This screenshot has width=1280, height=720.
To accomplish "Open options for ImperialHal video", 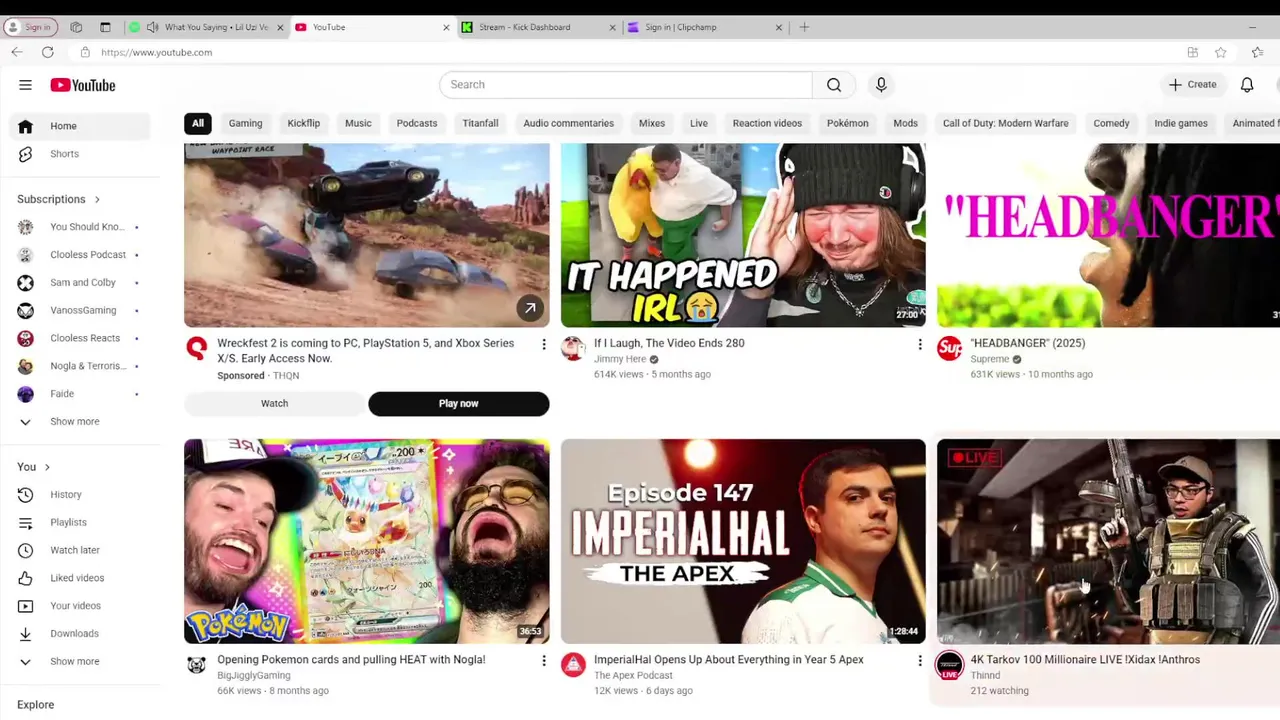I will tap(920, 661).
